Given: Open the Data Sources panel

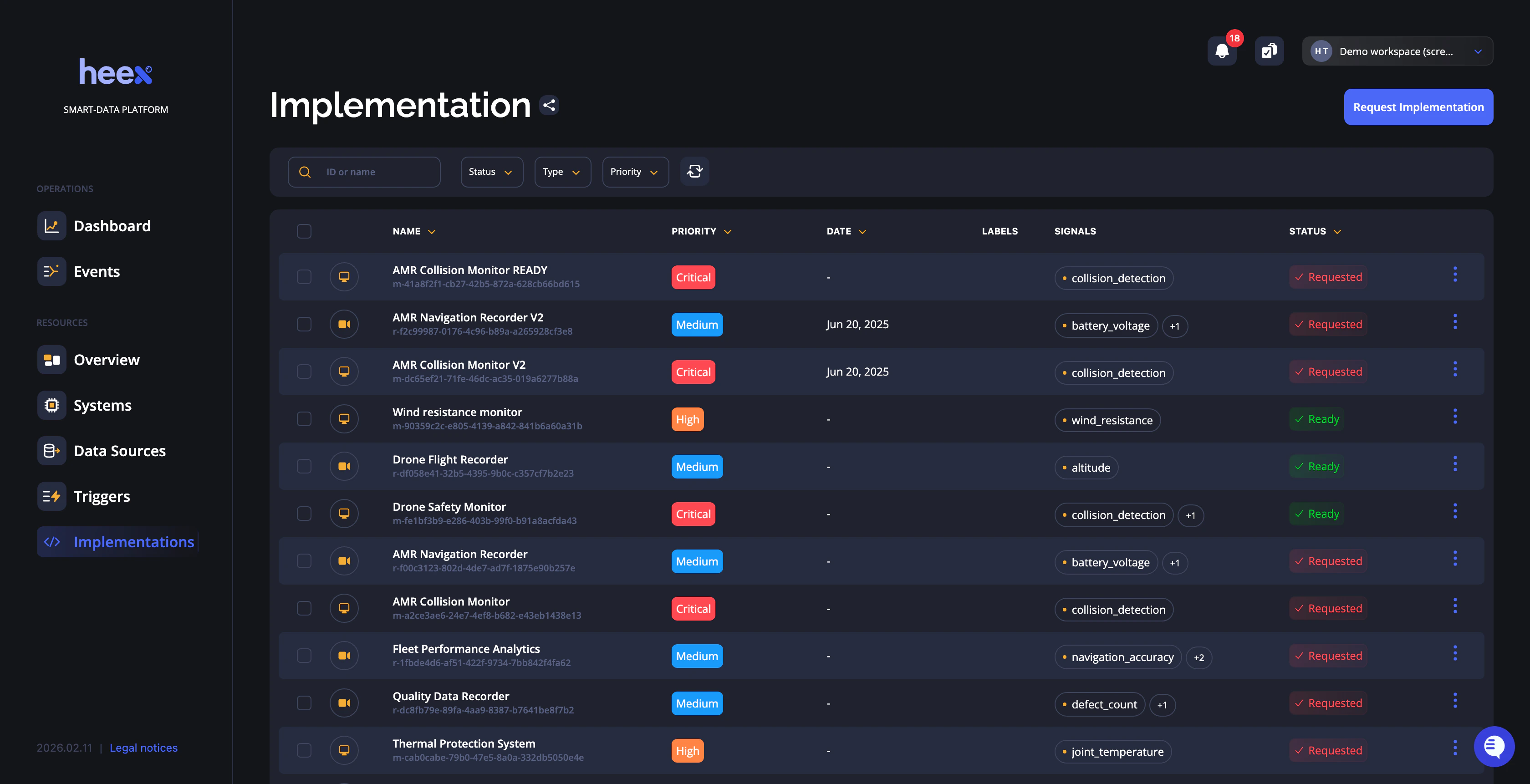Looking at the screenshot, I should click(x=119, y=451).
